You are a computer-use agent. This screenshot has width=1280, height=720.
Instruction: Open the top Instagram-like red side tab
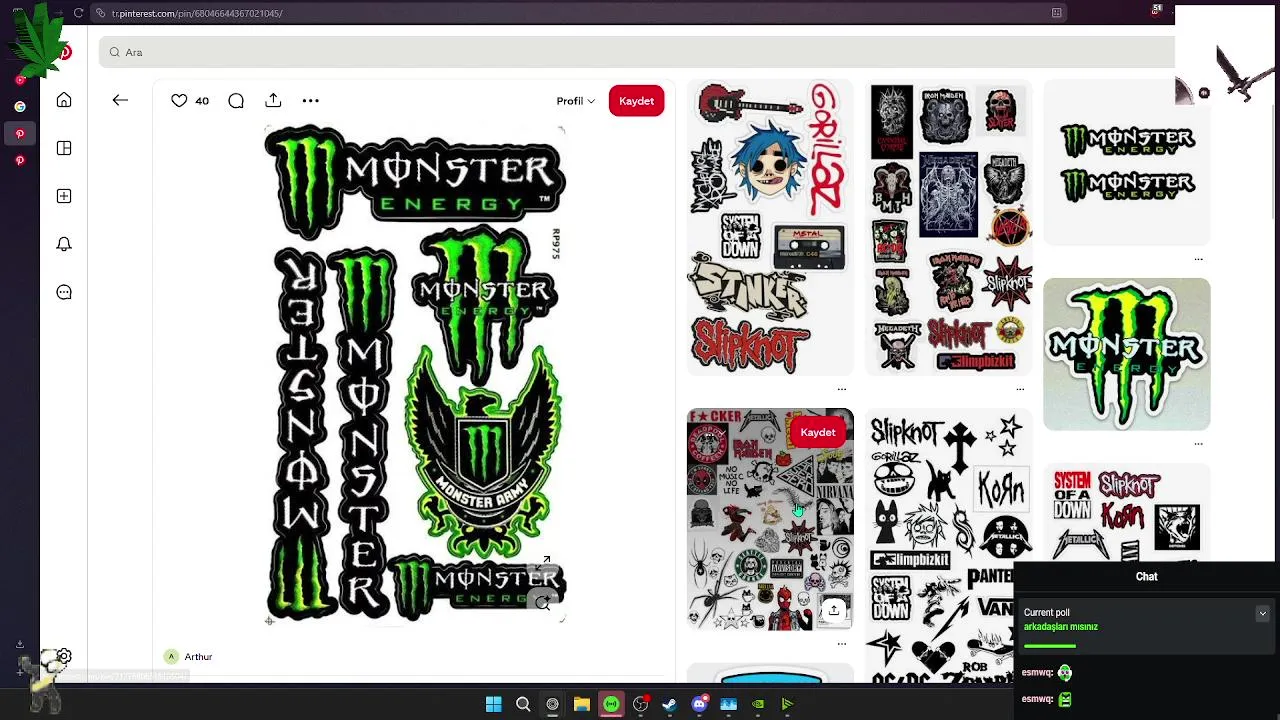tap(20, 79)
